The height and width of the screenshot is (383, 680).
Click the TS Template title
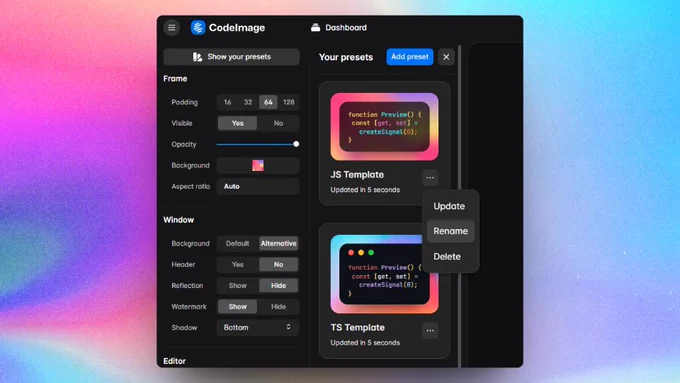tap(357, 327)
